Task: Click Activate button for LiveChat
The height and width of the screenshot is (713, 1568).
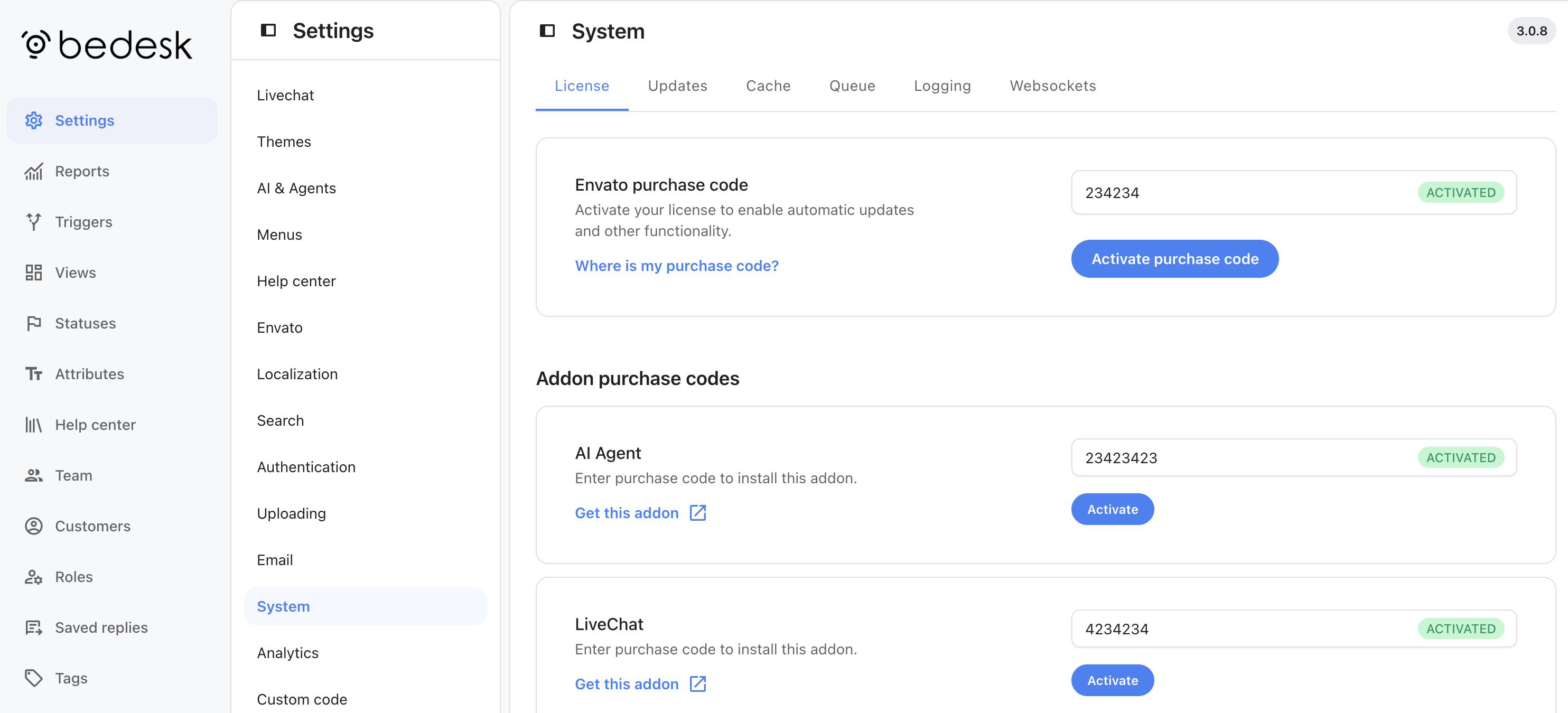Action: [1112, 680]
